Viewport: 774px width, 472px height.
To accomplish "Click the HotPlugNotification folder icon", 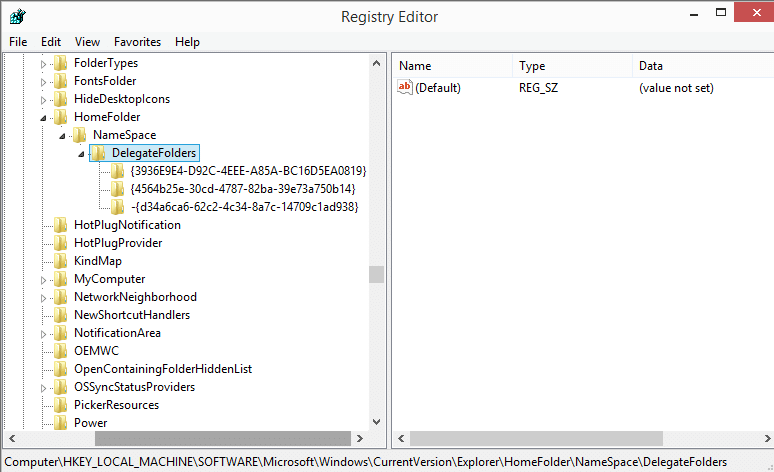I will (x=61, y=225).
